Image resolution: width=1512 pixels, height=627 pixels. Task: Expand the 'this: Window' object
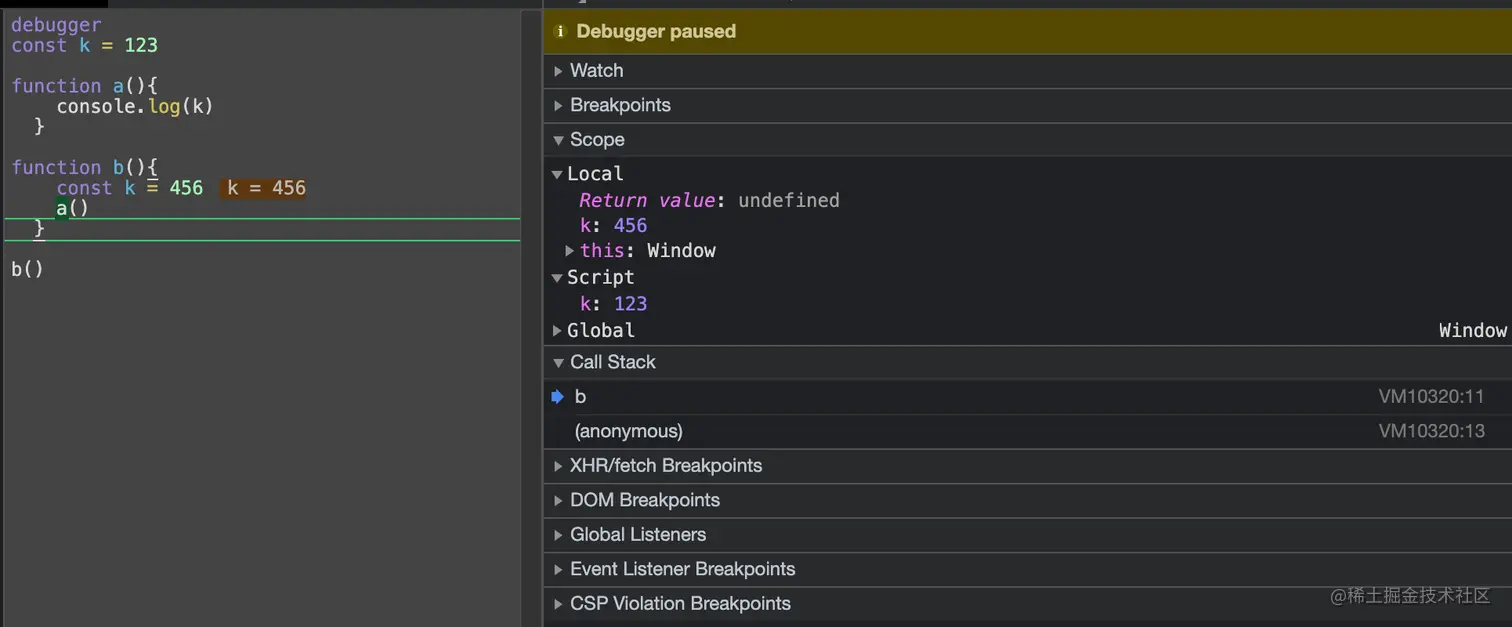pos(570,251)
